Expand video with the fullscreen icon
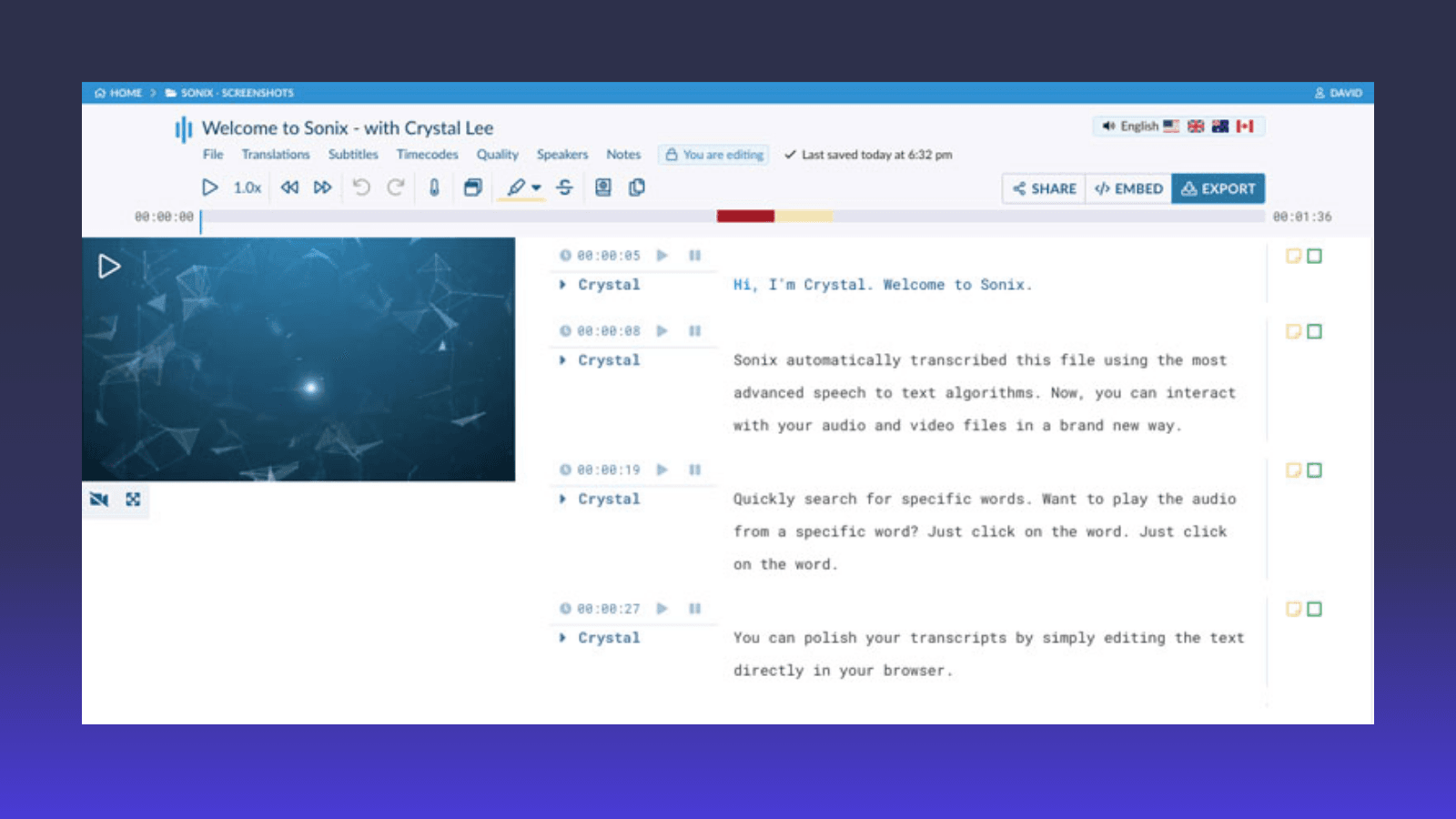 133,500
